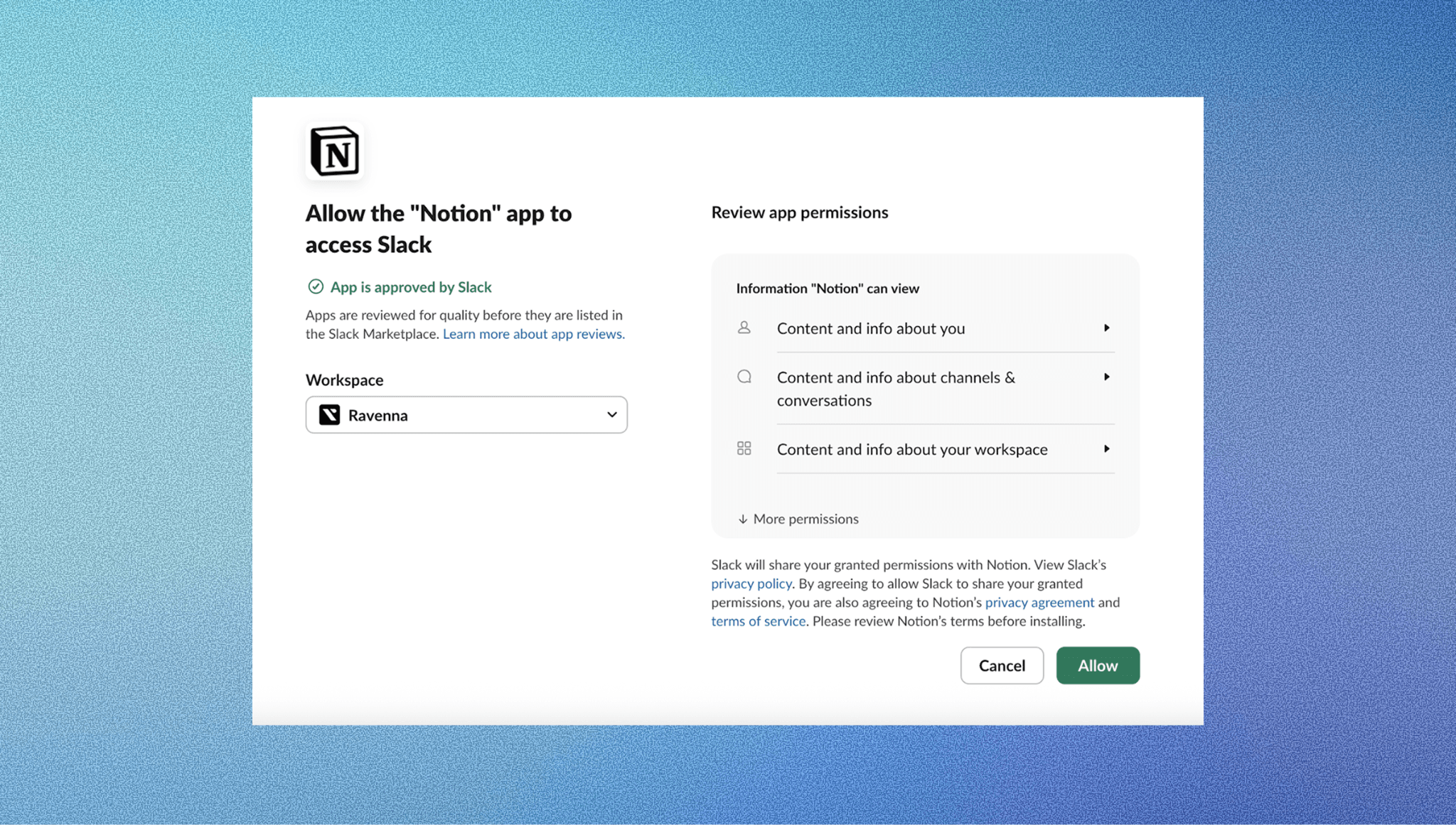1456x825 pixels.
Task: Select 'Review app permissions' heading area
Action: 799,212
